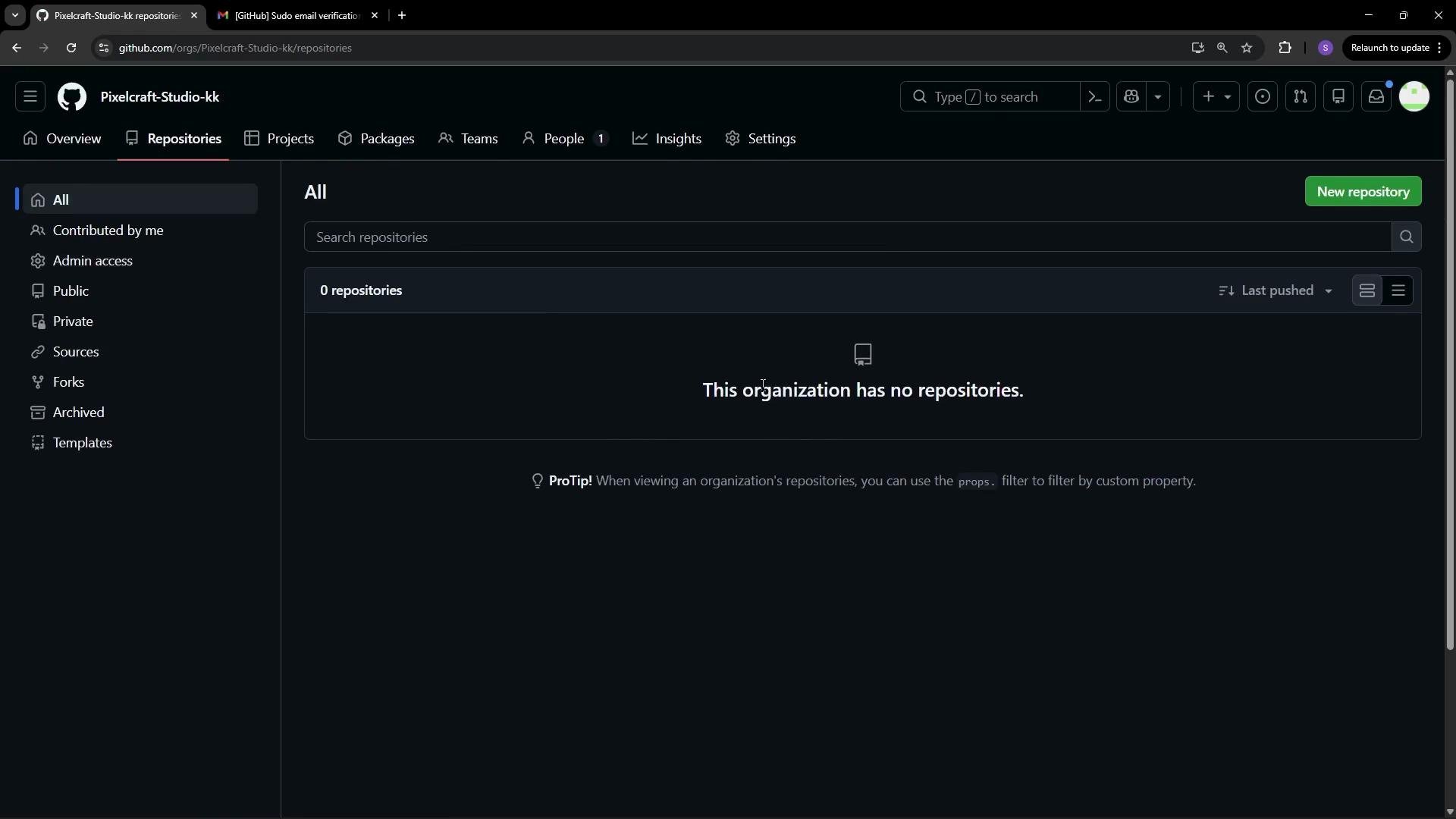
Task: Open the zoom magnifier icon
Action: (1222, 48)
